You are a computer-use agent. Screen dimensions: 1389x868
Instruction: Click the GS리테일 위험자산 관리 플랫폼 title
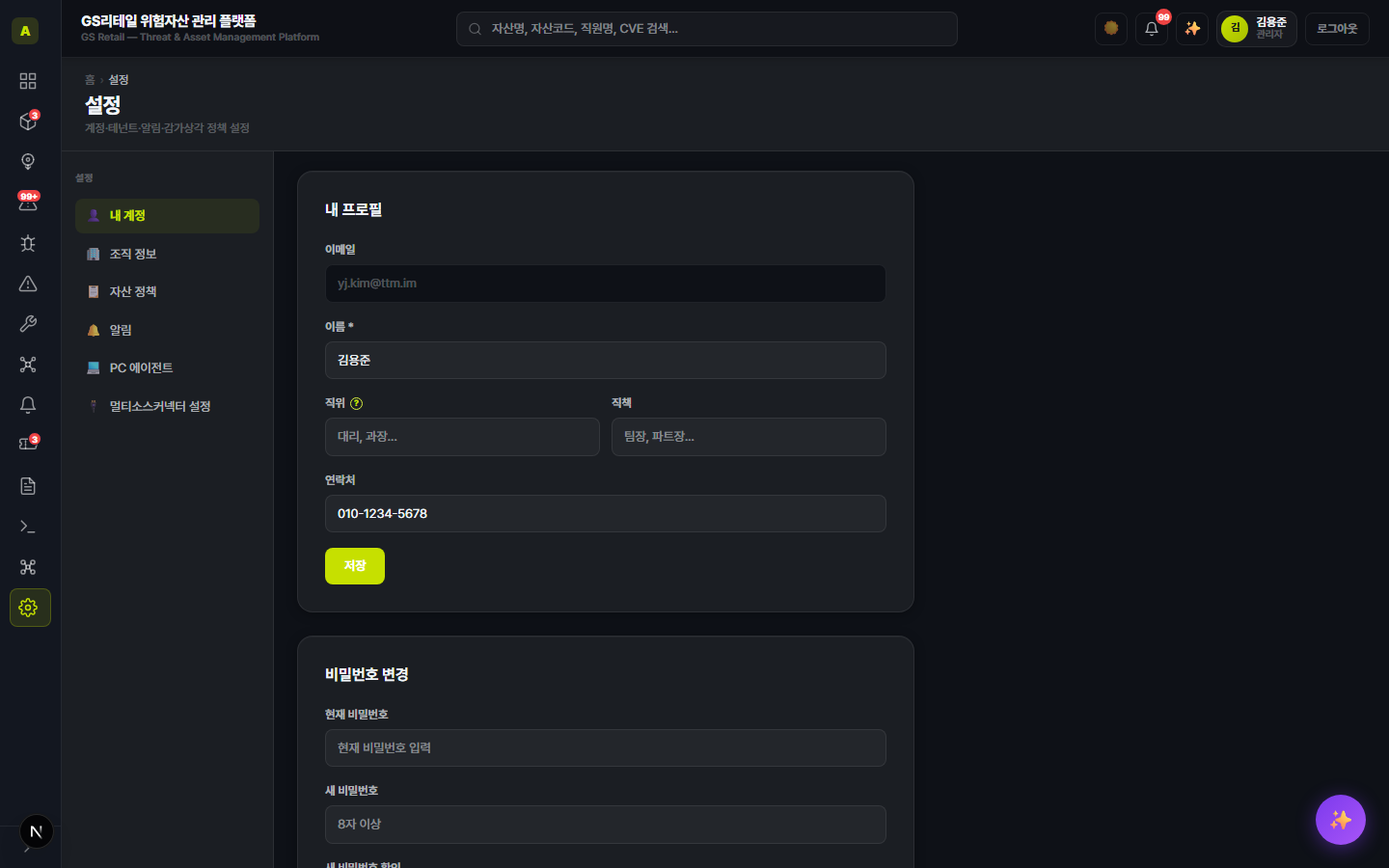pos(169,20)
